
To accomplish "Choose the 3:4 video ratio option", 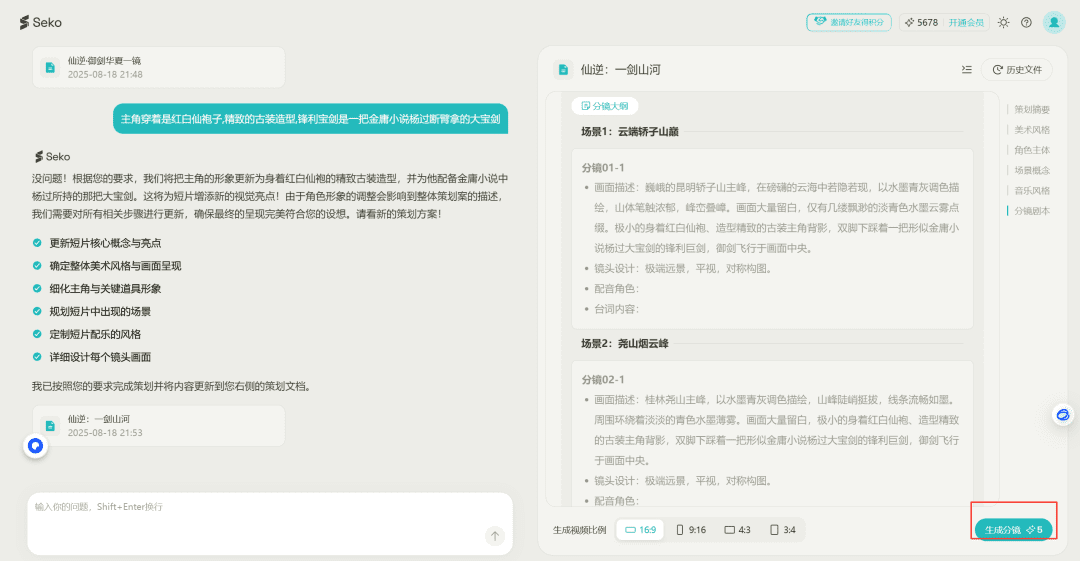I will coord(783,530).
